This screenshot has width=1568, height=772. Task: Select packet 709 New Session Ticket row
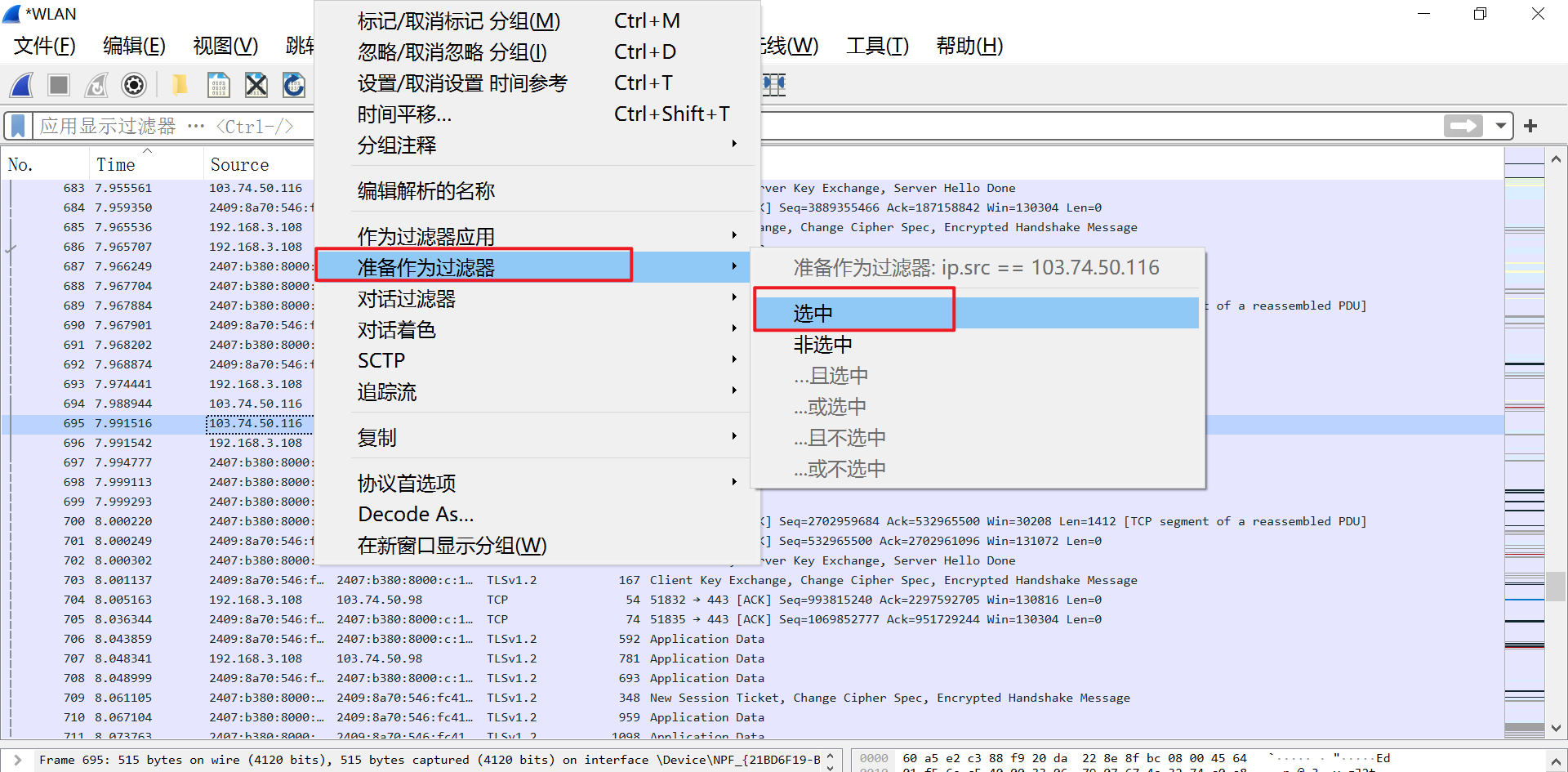coord(752,698)
